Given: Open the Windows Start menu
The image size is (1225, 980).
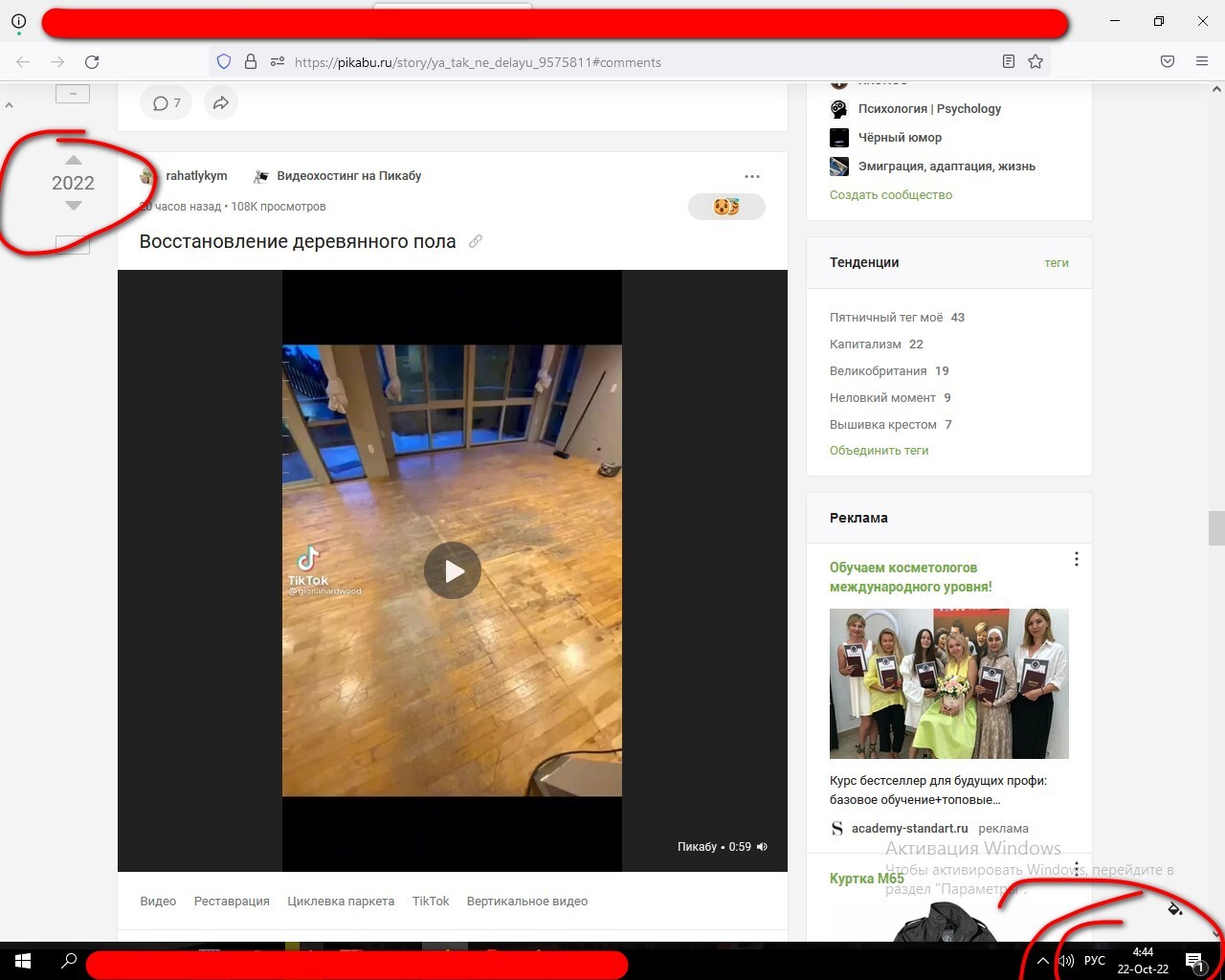Looking at the screenshot, I should point(23,961).
